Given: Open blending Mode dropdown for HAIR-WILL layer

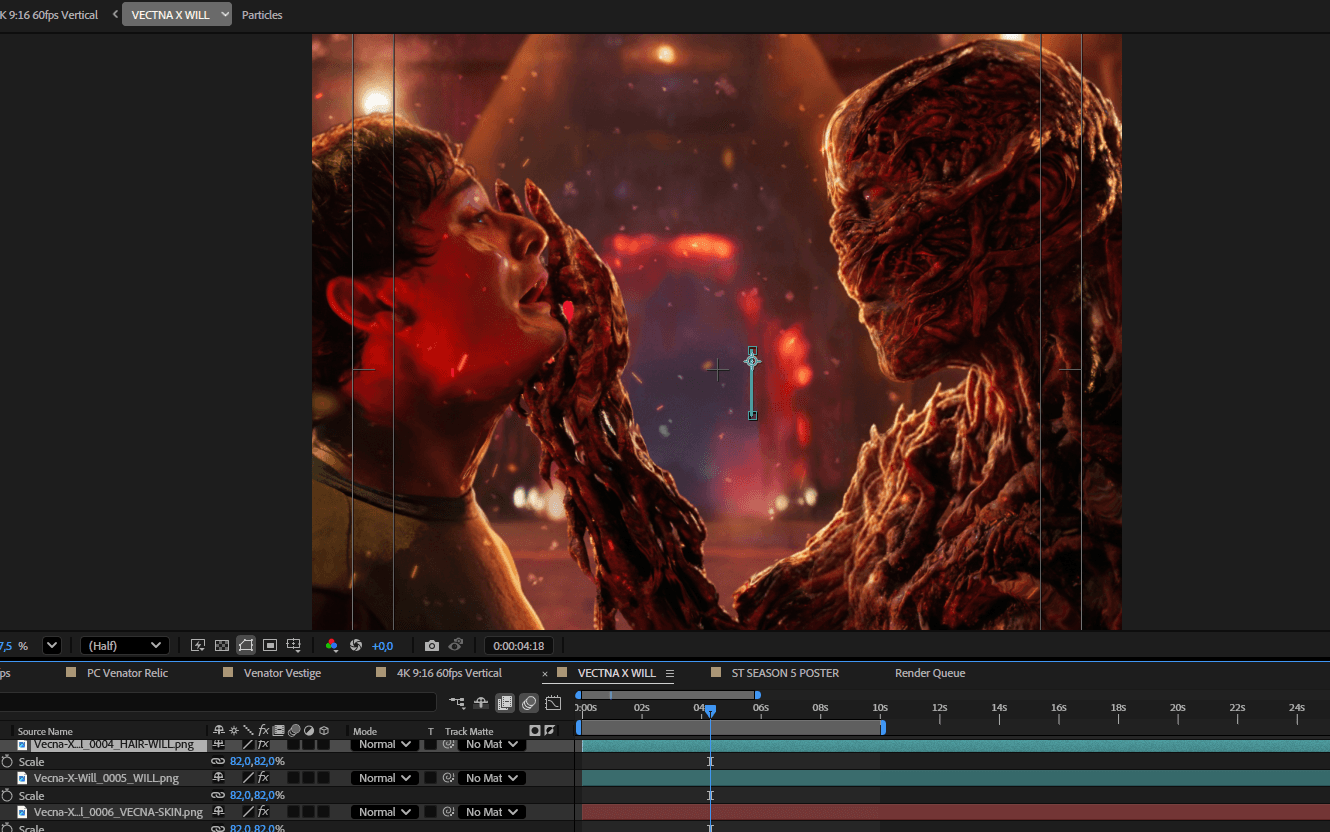Looking at the screenshot, I should (x=384, y=744).
